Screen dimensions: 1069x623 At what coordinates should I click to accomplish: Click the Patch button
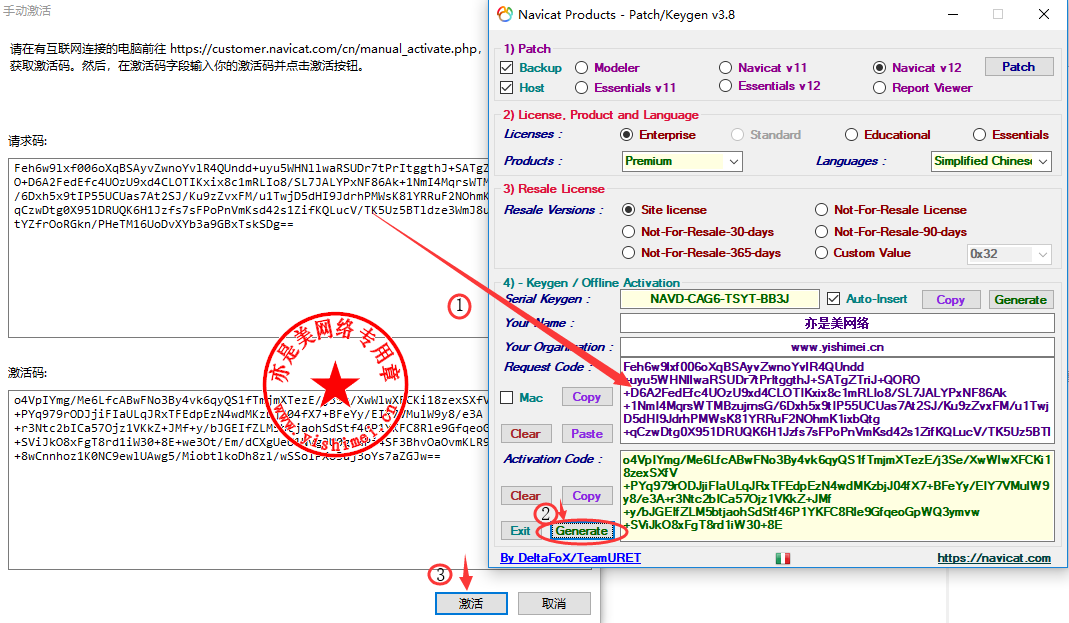tap(1019, 67)
